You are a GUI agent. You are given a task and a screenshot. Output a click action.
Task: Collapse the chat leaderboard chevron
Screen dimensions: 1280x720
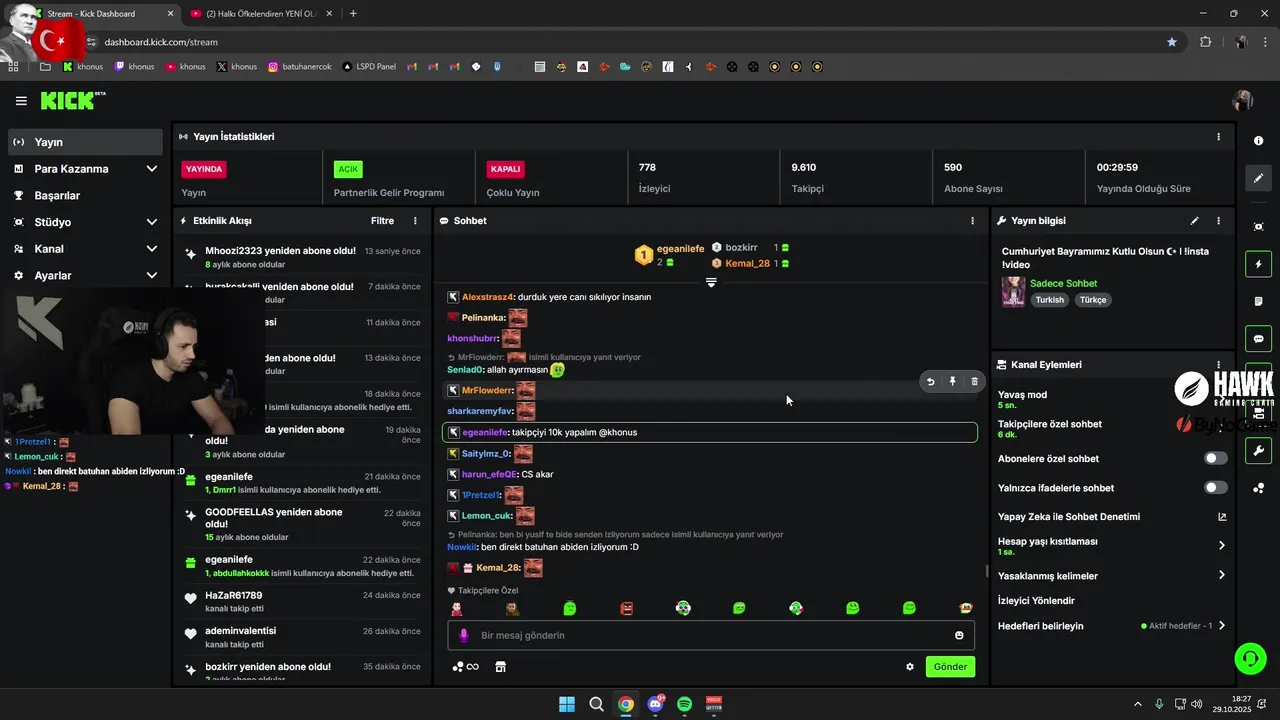tap(711, 283)
